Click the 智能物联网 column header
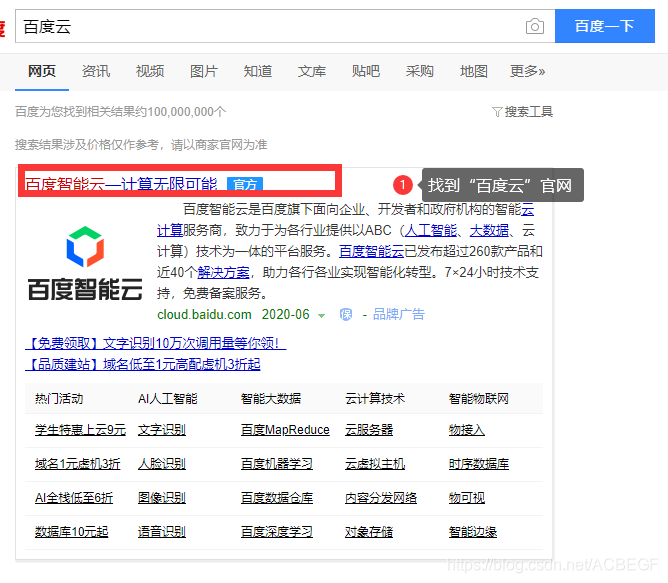Viewport: 668px width, 583px height. point(479,399)
